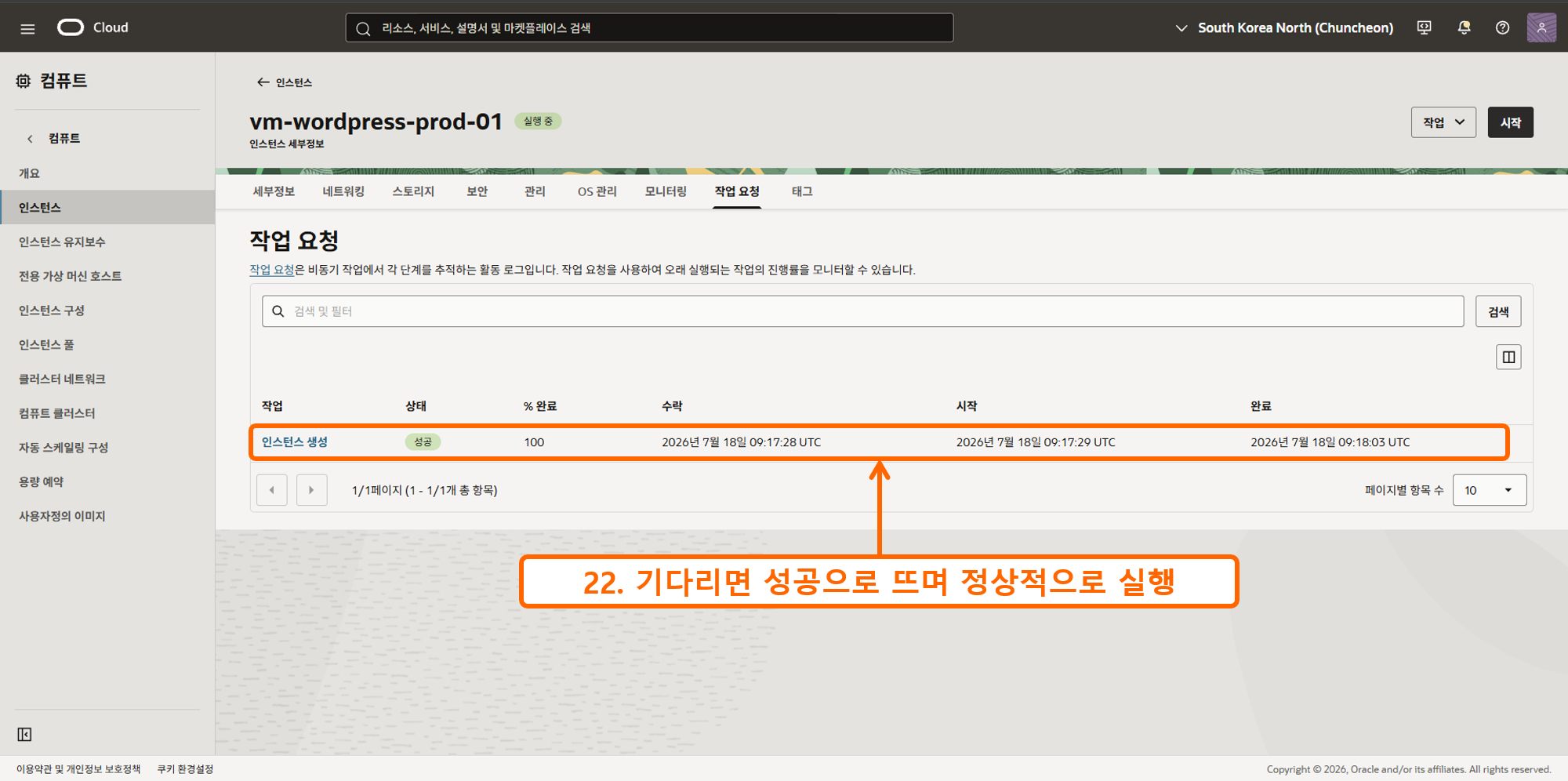
Task: Focus the 검색 및 필터 input field
Action: [862, 311]
